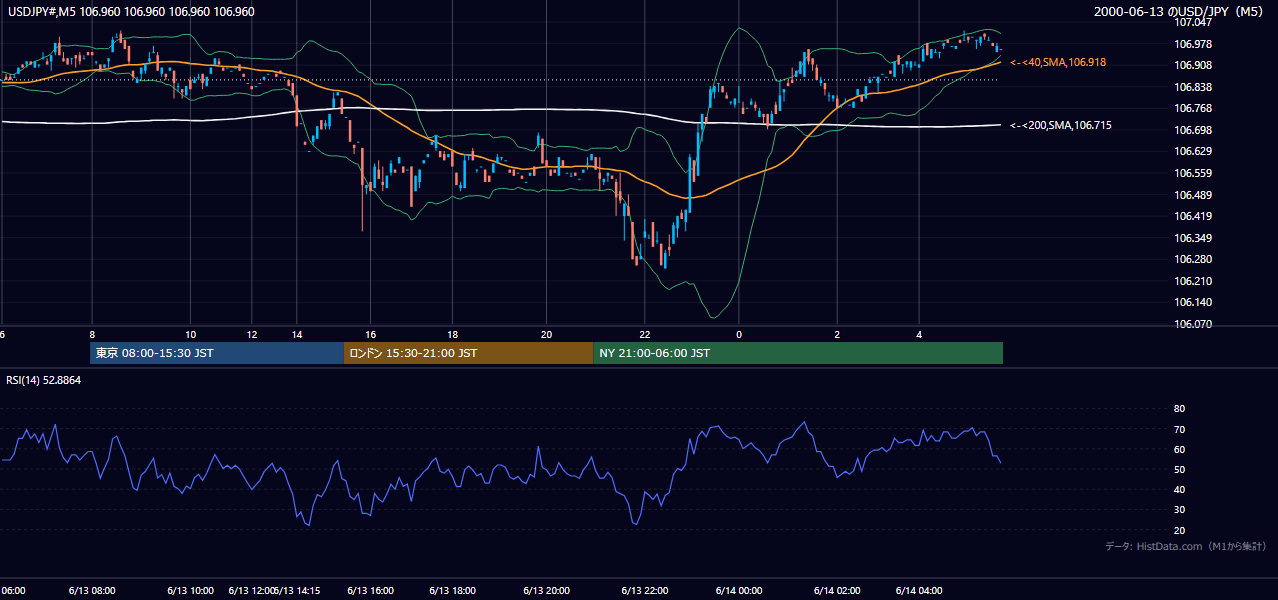Click price axis value 107.047
The width and height of the screenshot is (1278, 600).
(1193, 22)
